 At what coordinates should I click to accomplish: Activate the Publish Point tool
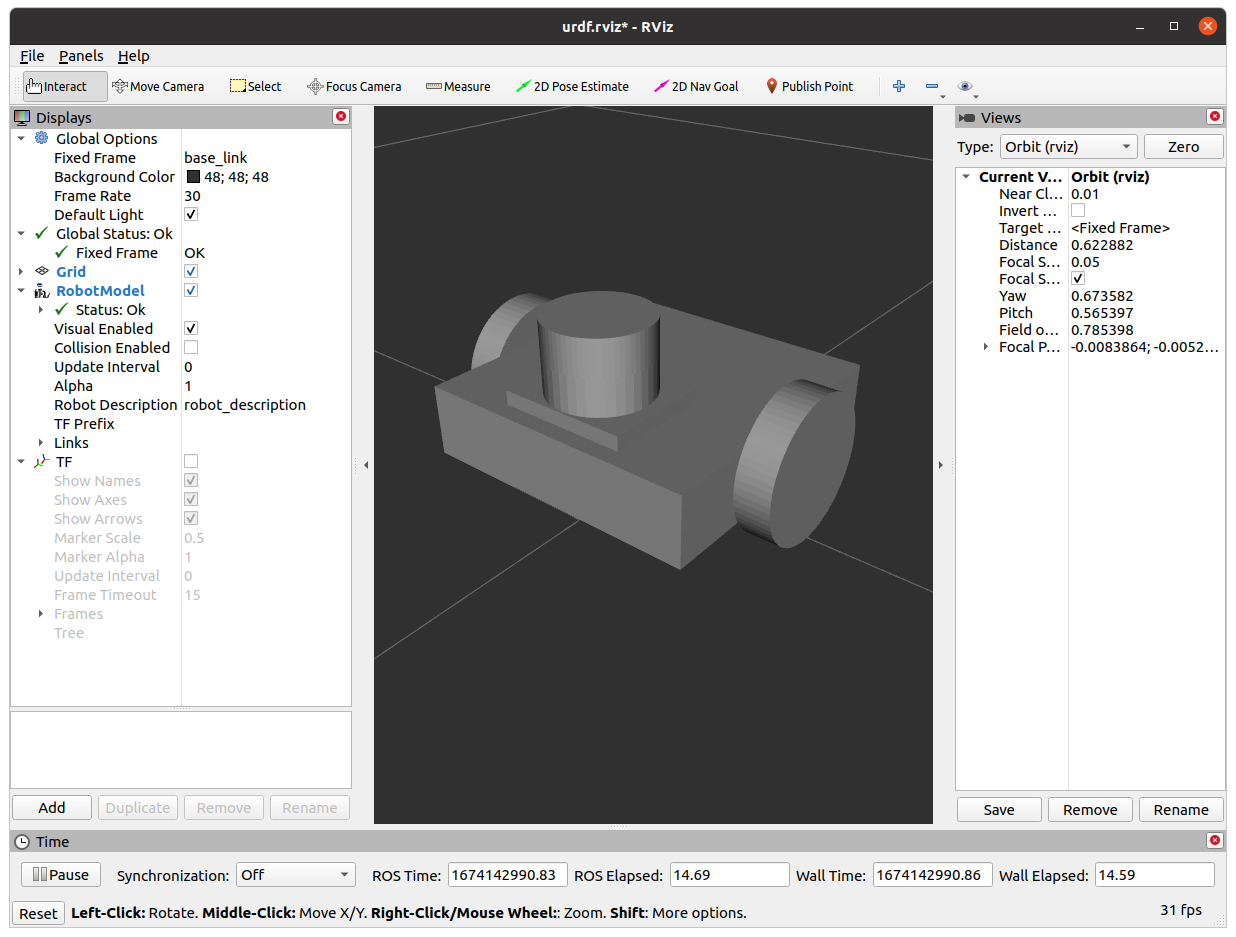pos(809,86)
